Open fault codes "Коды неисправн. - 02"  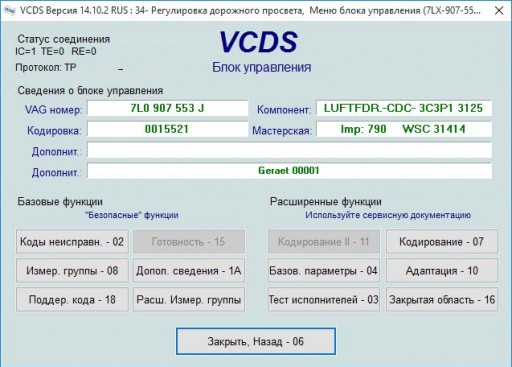[x=72, y=242]
